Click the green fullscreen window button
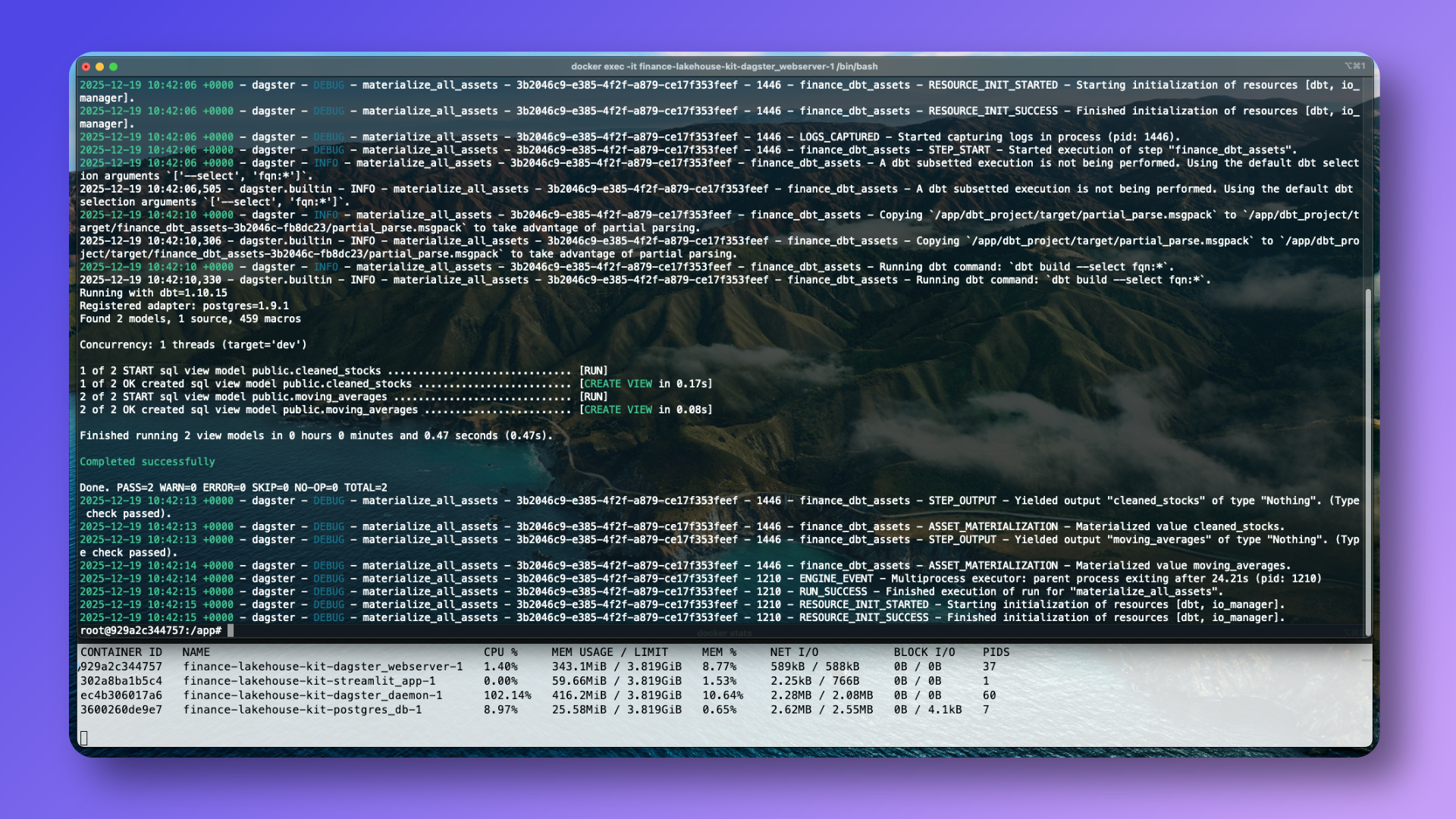Viewport: 1456px width, 819px height. coord(113,67)
